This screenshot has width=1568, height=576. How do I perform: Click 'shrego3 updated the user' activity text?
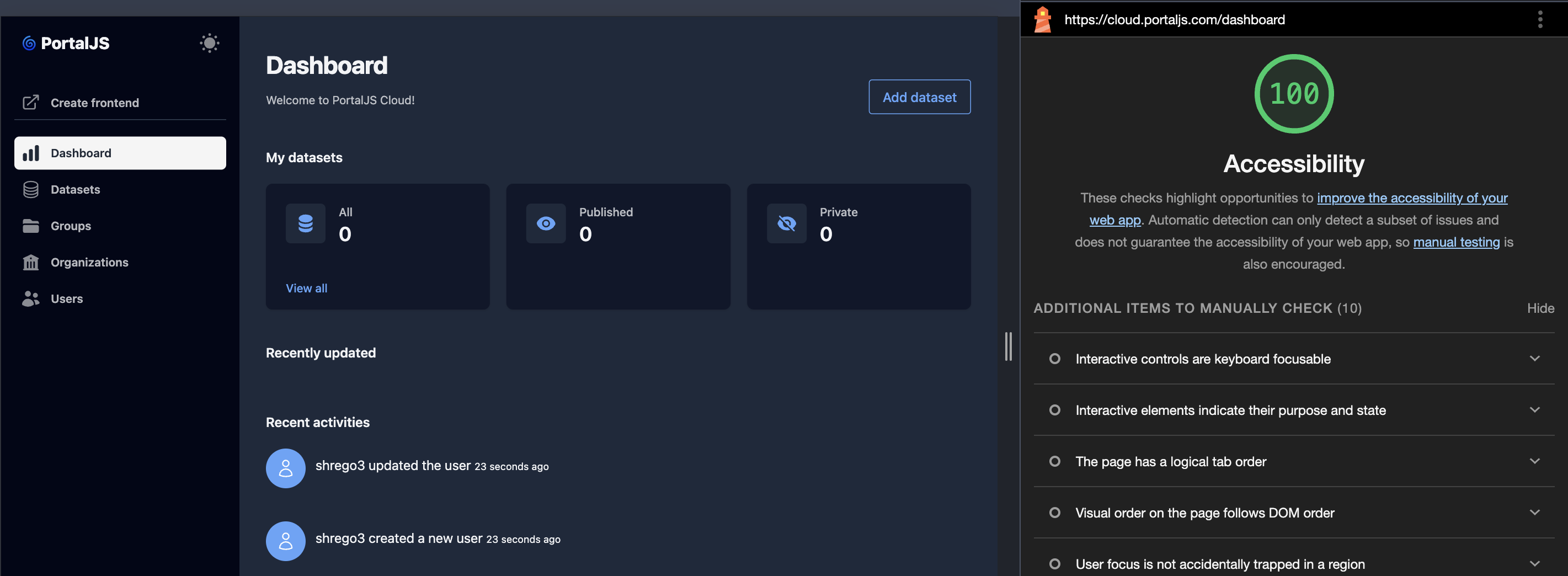click(x=393, y=465)
